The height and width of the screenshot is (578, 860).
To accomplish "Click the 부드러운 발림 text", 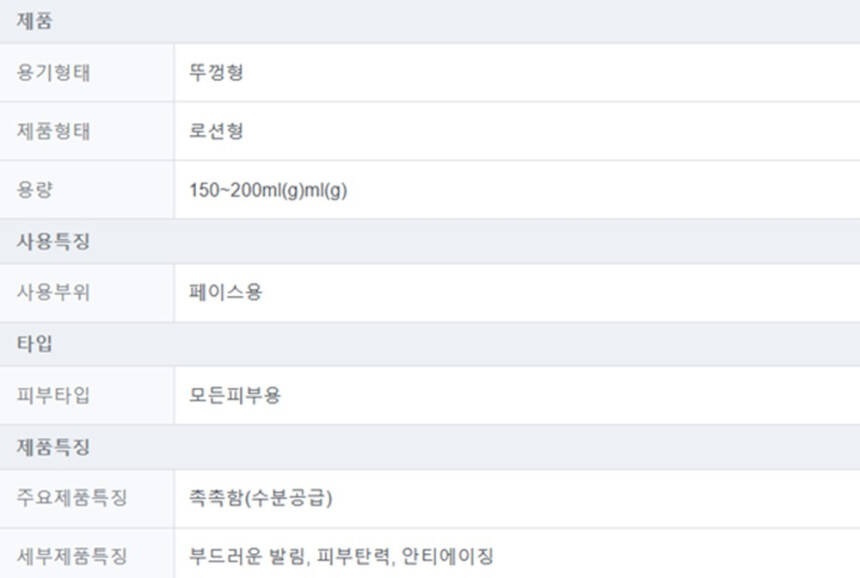I will (246, 556).
